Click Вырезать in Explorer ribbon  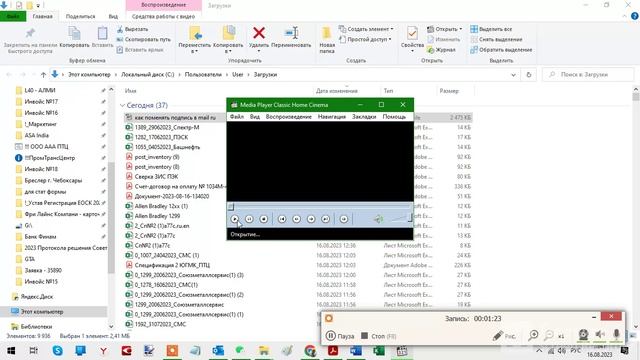132,29
